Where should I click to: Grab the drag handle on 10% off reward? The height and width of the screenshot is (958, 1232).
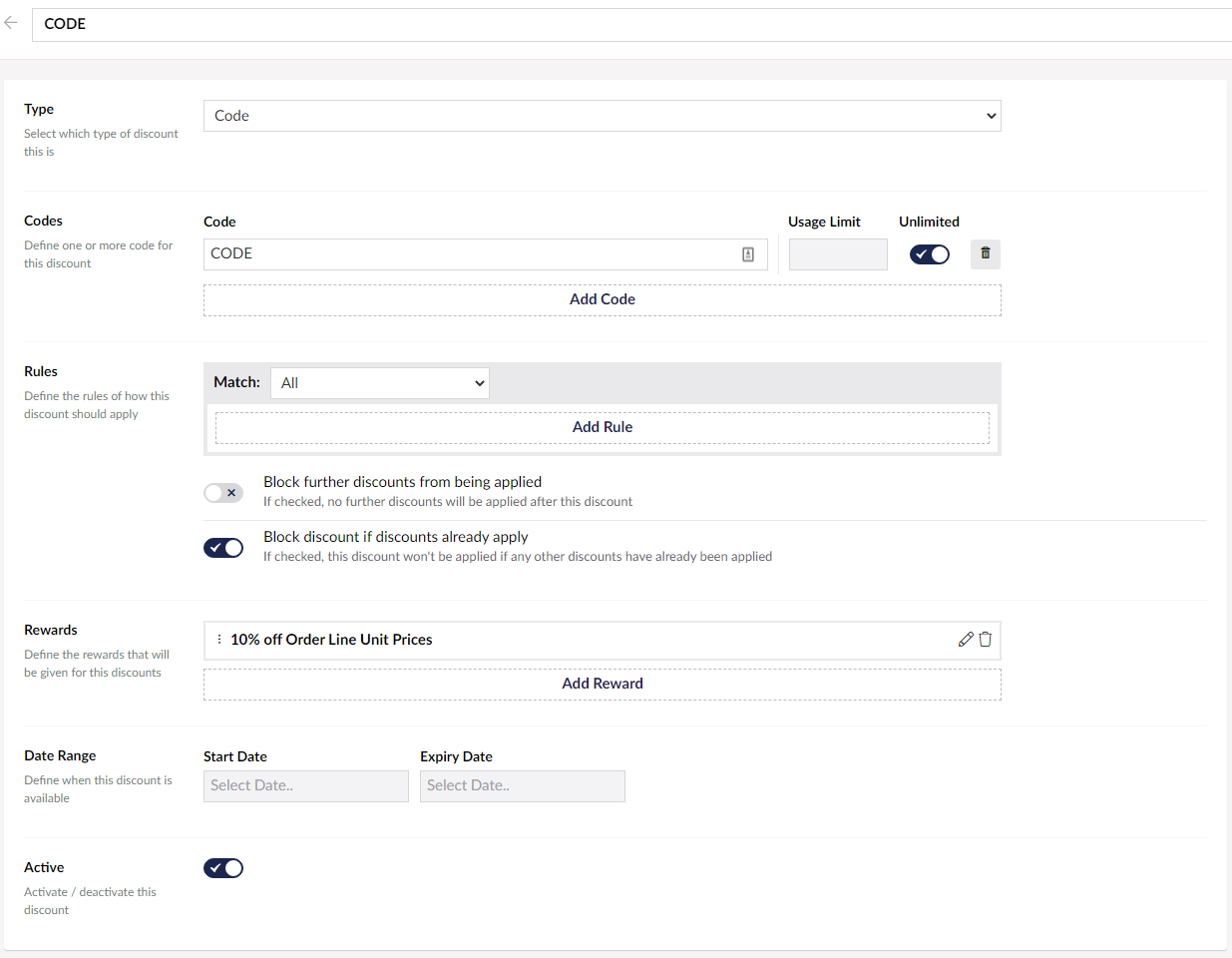(x=219, y=640)
